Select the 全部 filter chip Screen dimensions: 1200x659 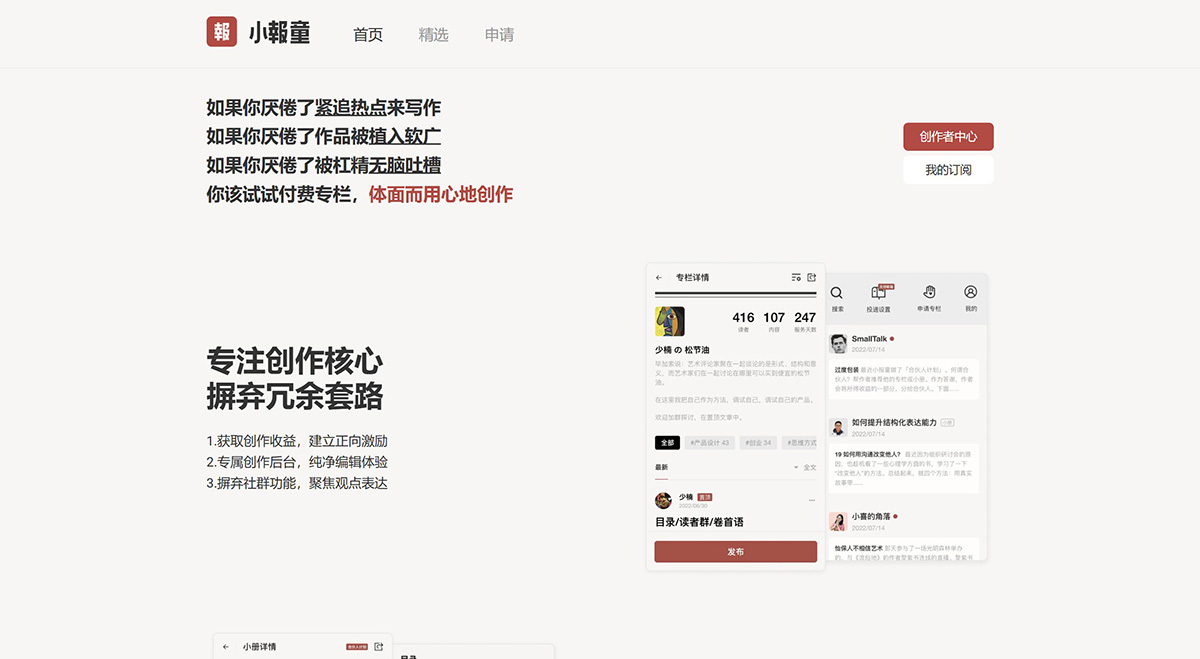click(668, 442)
